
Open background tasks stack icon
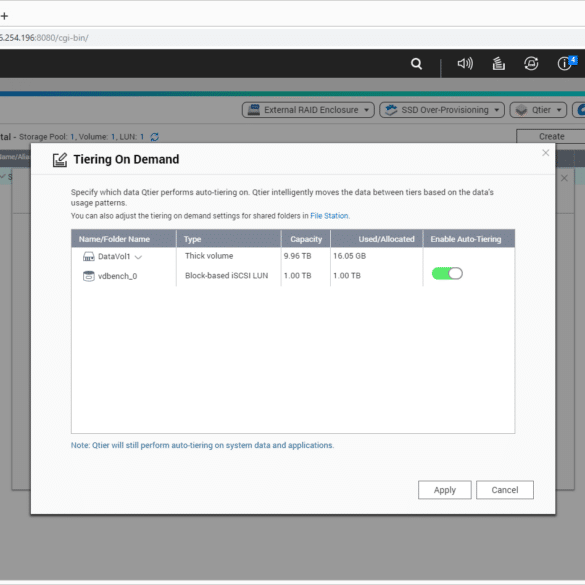click(498, 63)
